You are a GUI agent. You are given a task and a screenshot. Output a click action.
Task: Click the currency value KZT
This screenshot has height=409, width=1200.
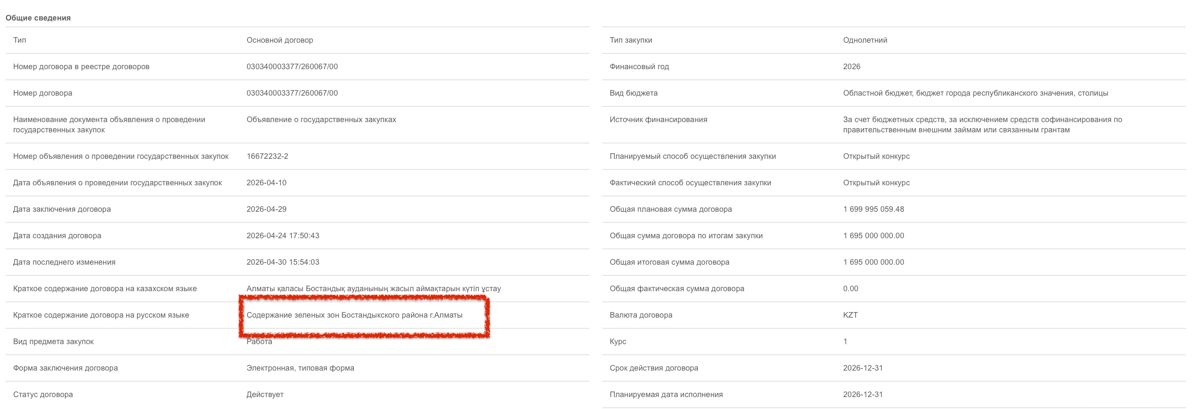tap(851, 315)
